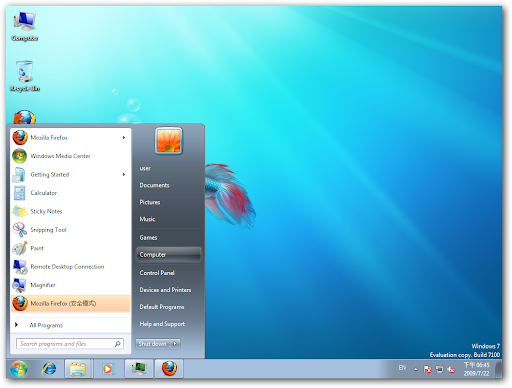
Task: Open Windows Media Center icon
Action: 20,156
